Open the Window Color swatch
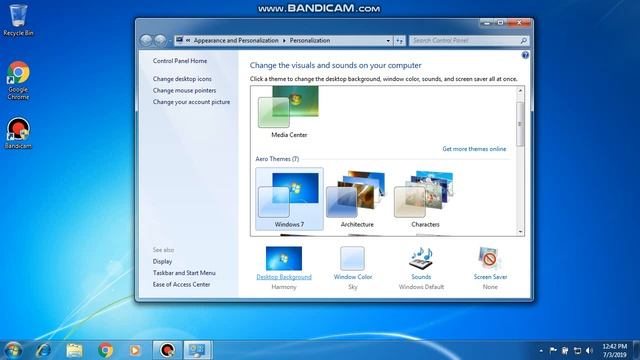The width and height of the screenshot is (640, 360). coord(352,258)
